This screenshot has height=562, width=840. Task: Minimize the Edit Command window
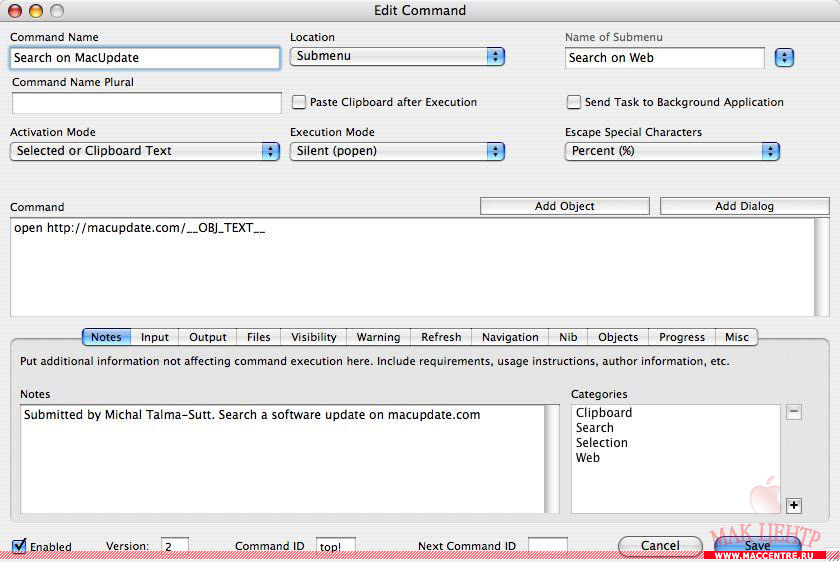(36, 11)
